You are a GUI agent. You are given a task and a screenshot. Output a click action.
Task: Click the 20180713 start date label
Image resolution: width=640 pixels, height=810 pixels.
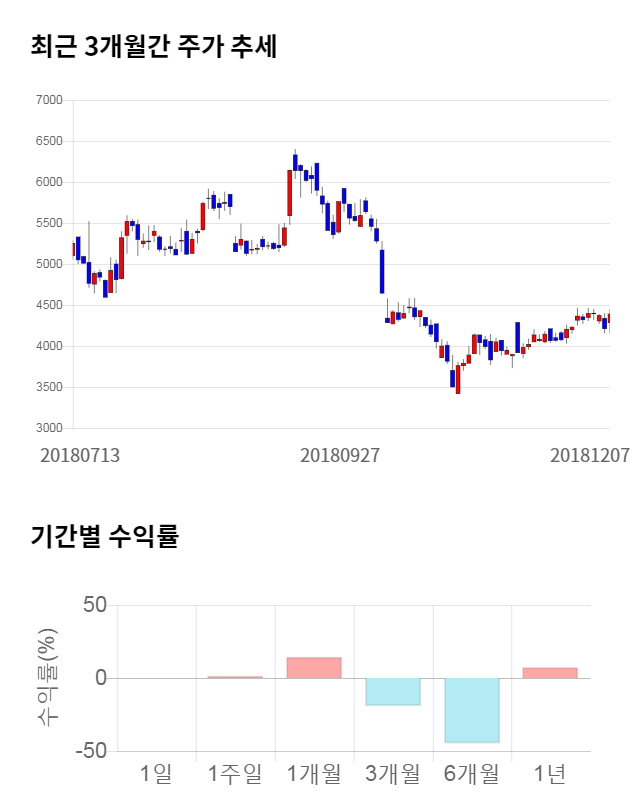pos(80,455)
